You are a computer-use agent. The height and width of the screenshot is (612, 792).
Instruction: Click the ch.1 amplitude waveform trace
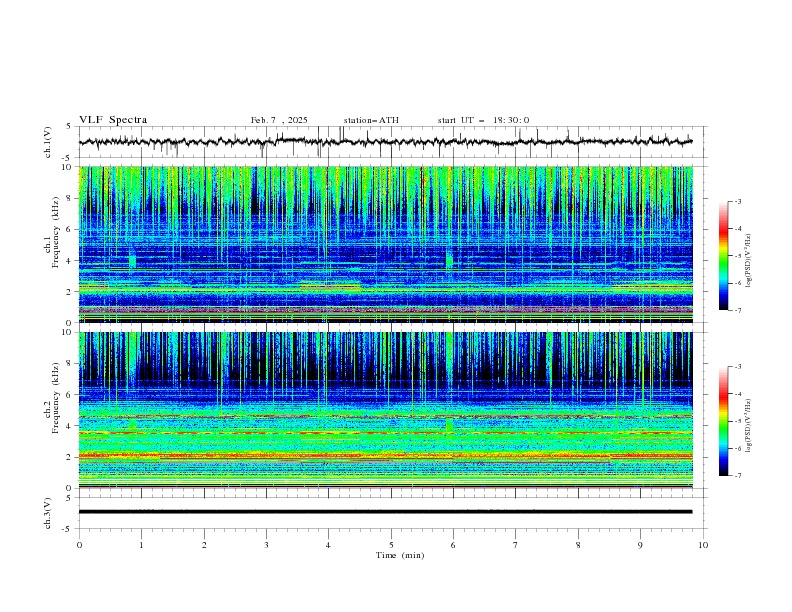click(x=385, y=142)
